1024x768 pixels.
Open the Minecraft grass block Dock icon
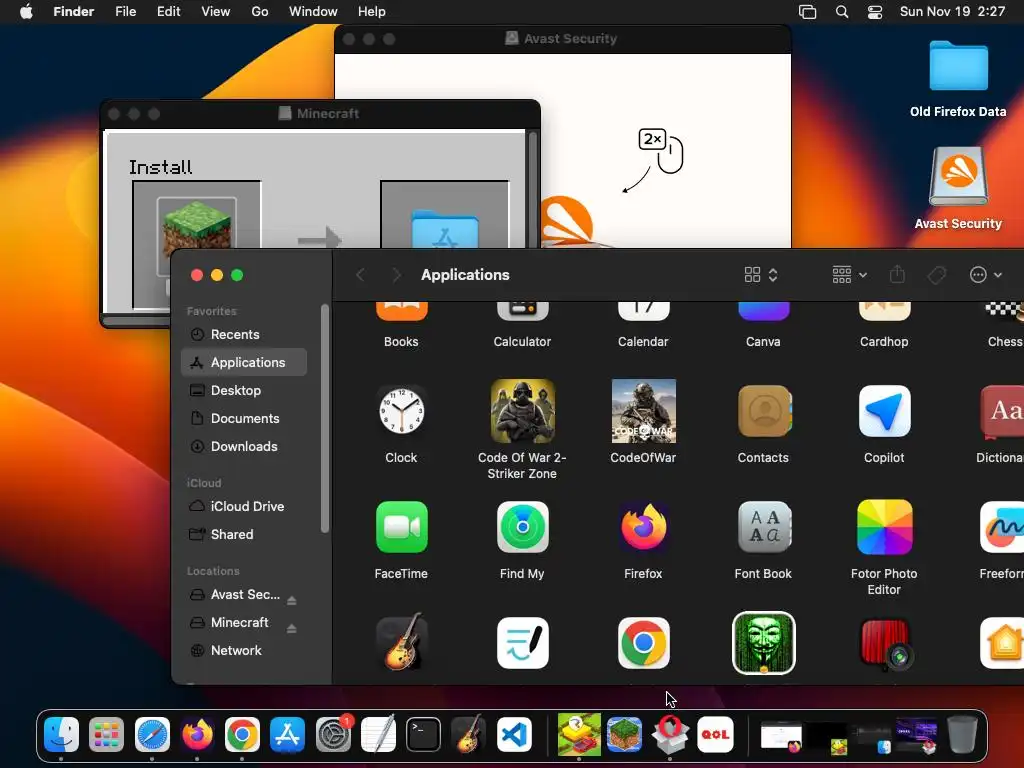(x=624, y=734)
